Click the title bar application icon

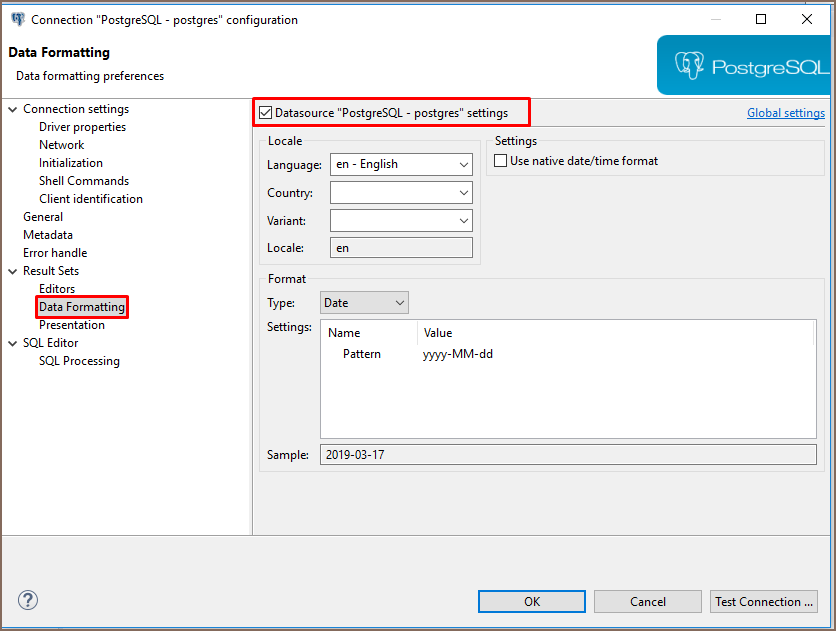(17, 19)
